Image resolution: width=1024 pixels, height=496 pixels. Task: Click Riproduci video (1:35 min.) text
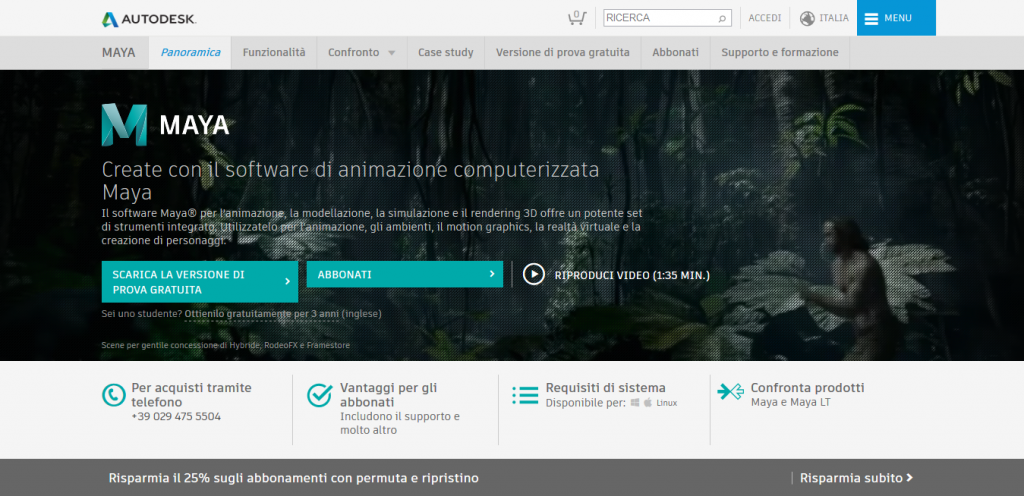click(632, 275)
